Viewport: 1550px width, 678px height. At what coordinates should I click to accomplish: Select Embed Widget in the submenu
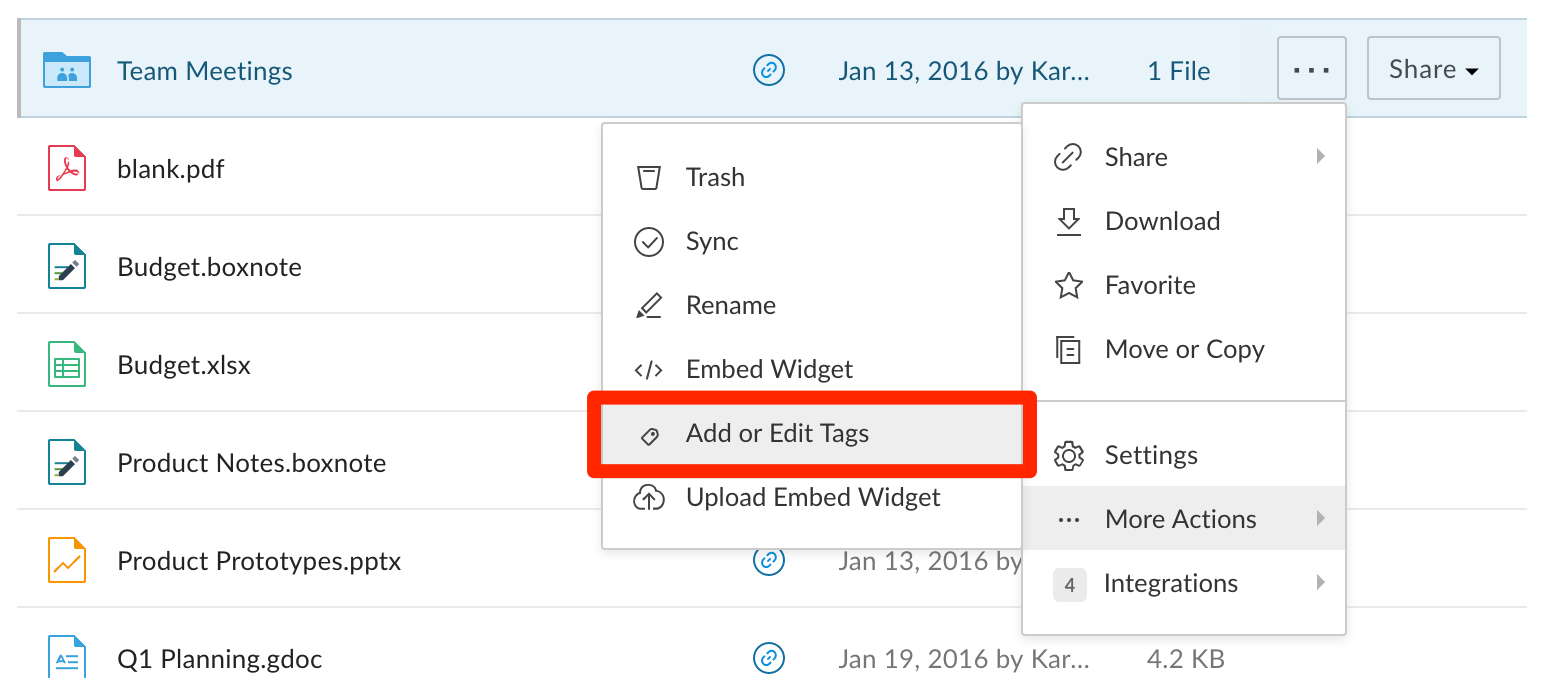(812, 370)
